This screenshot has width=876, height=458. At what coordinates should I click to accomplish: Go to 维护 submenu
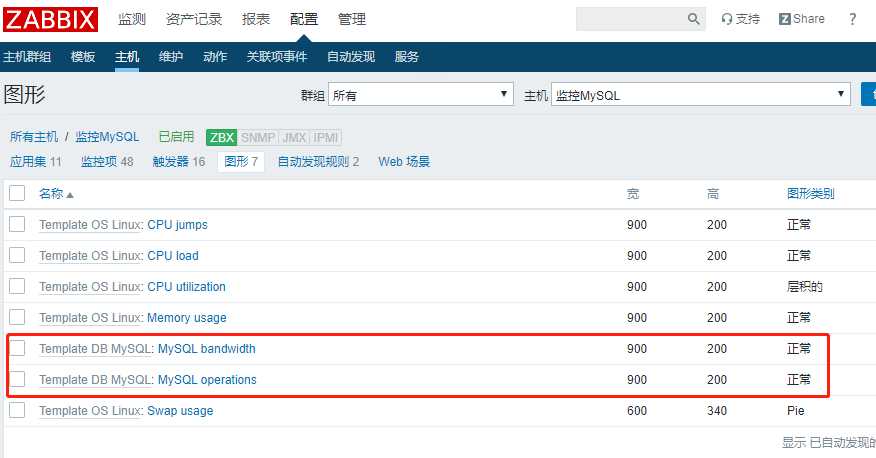171,57
